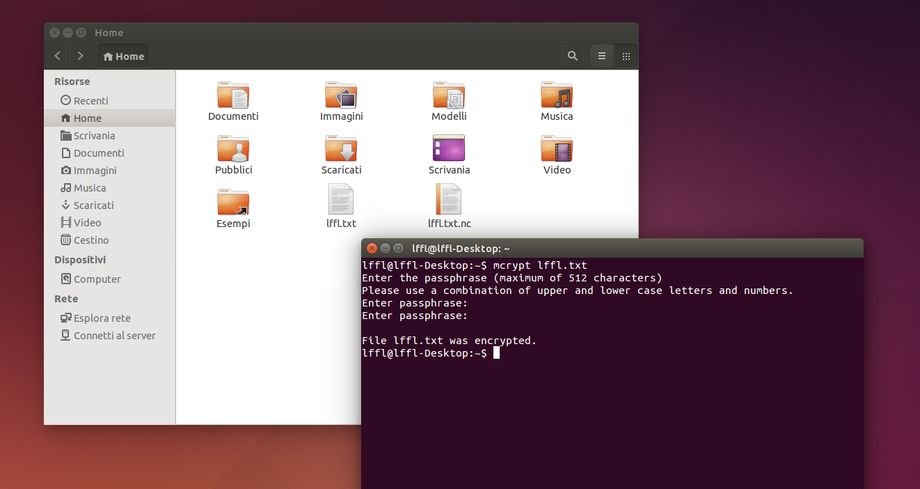Select the encrypted lffl.txt.nc file
The height and width of the screenshot is (489, 920).
coord(449,203)
